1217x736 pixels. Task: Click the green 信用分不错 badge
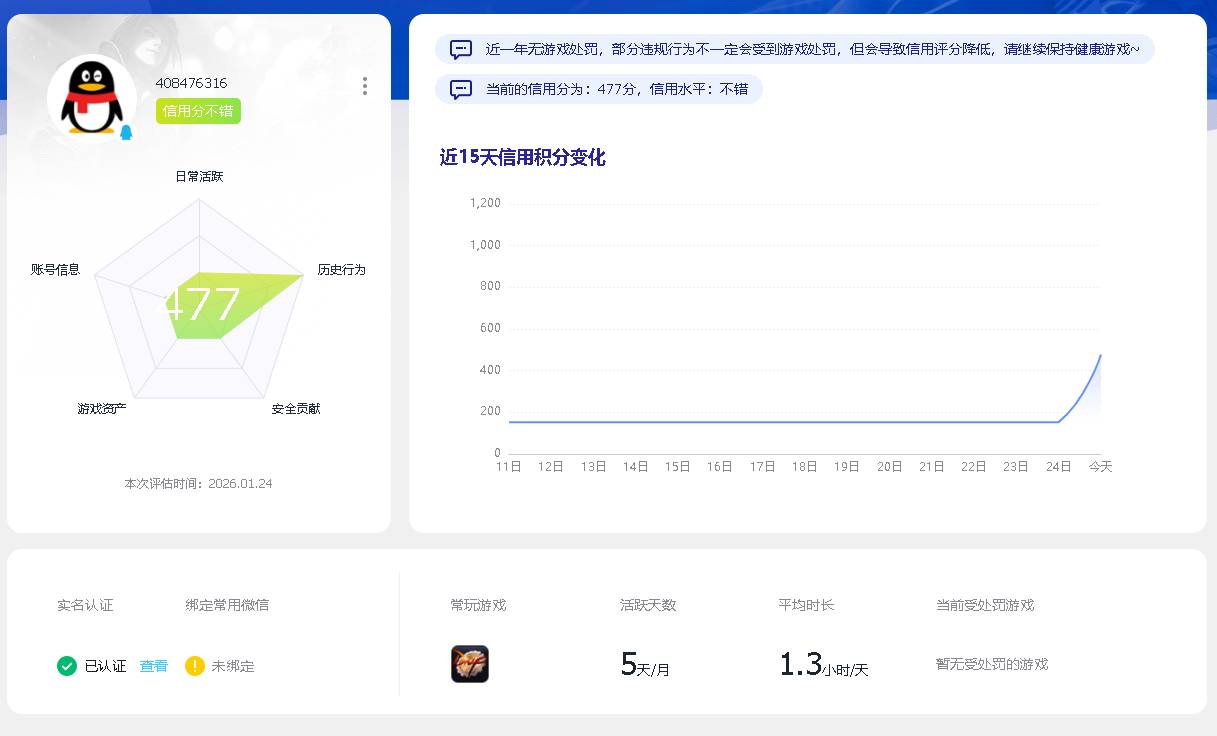coord(196,111)
